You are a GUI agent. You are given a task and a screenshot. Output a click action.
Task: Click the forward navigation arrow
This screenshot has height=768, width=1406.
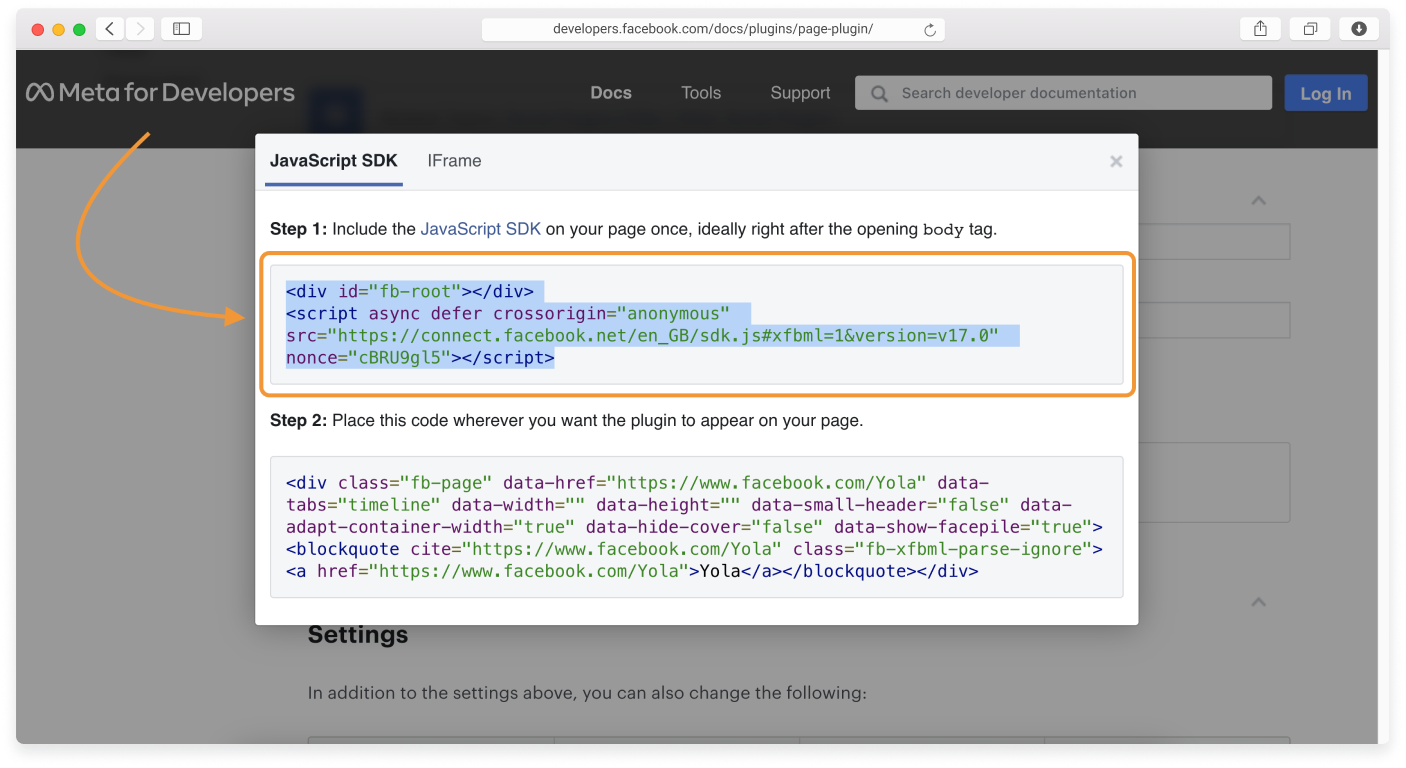pos(140,28)
